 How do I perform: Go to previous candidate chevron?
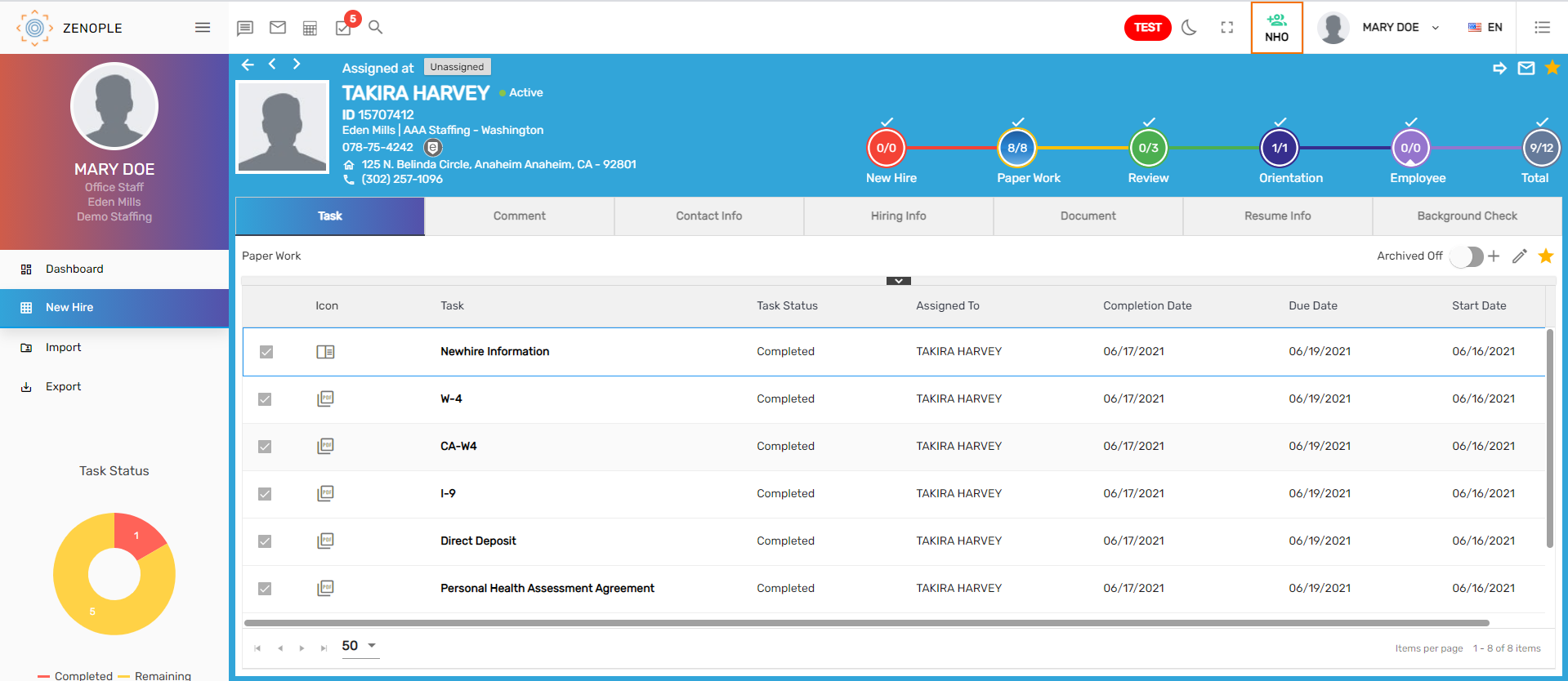pos(272,64)
